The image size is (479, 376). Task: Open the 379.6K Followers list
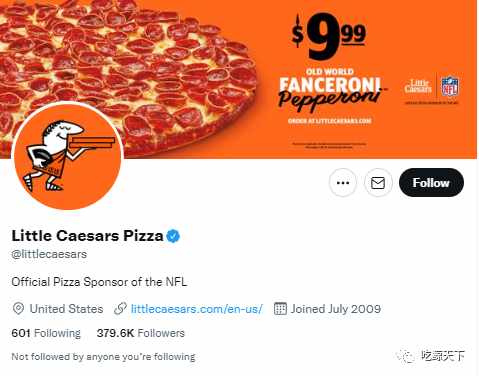pyautogui.click(x=140, y=333)
